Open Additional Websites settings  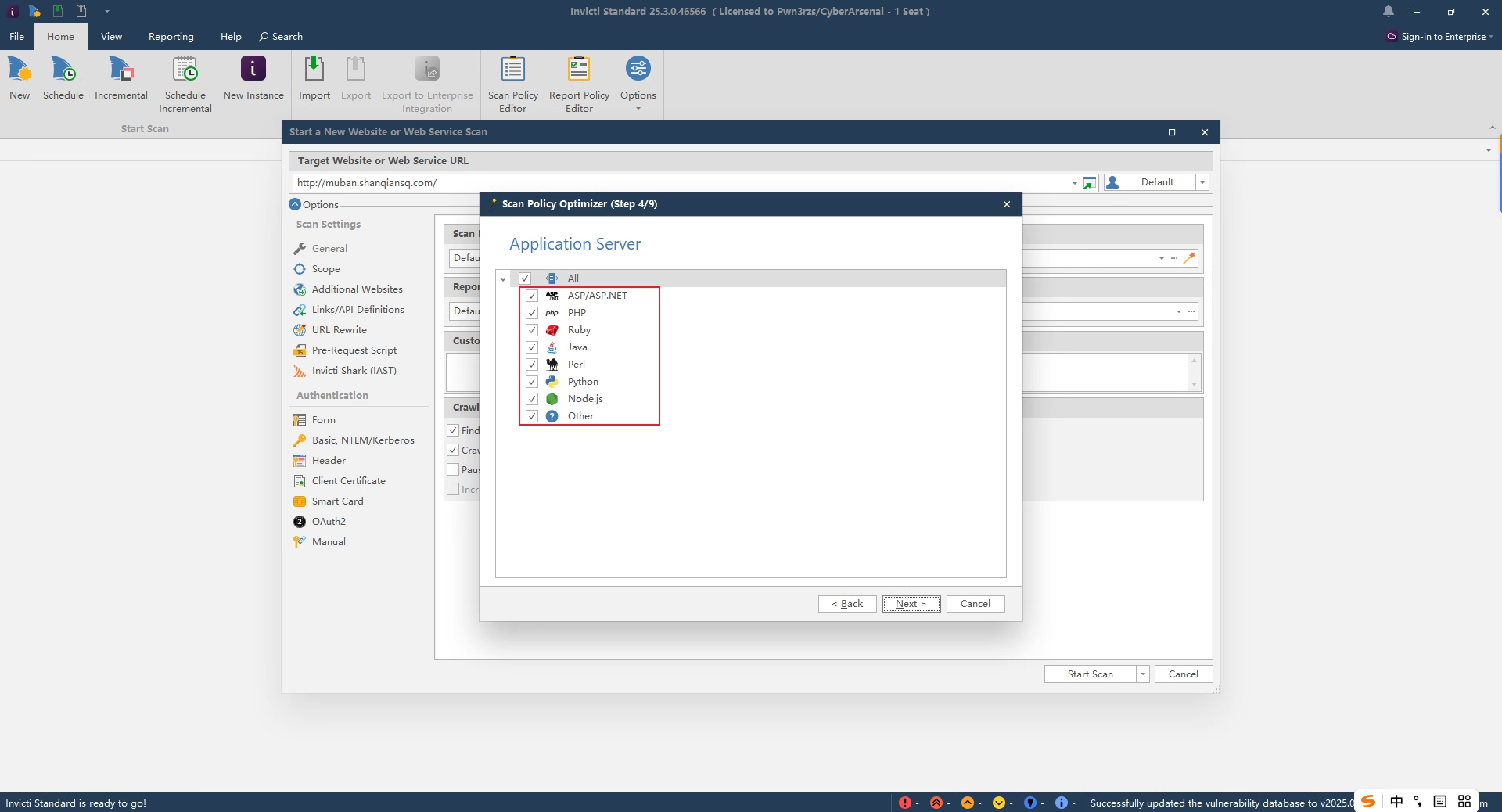click(358, 289)
